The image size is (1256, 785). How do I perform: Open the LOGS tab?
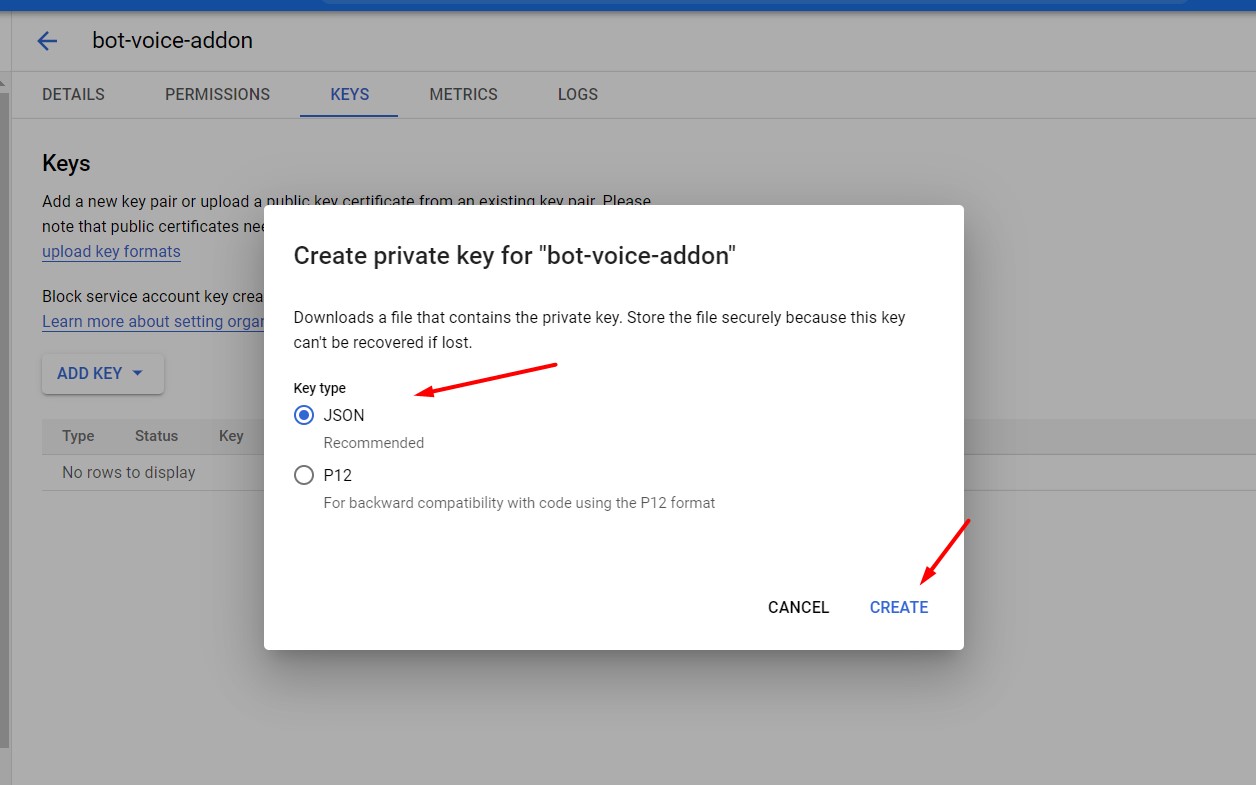[577, 94]
